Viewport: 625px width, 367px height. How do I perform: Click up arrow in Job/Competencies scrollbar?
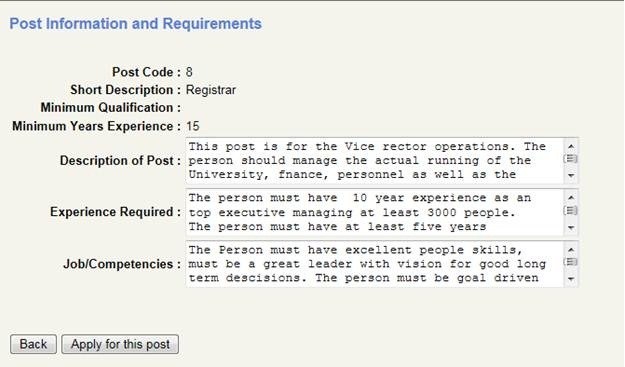[x=571, y=249]
